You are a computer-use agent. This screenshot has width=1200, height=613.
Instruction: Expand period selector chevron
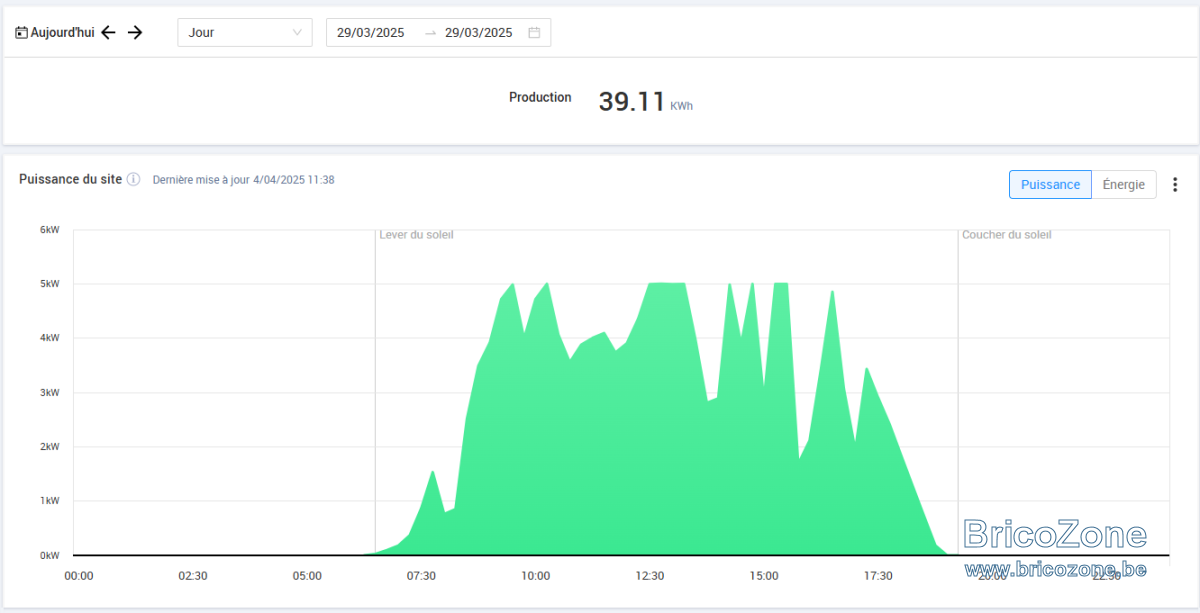pyautogui.click(x=297, y=32)
